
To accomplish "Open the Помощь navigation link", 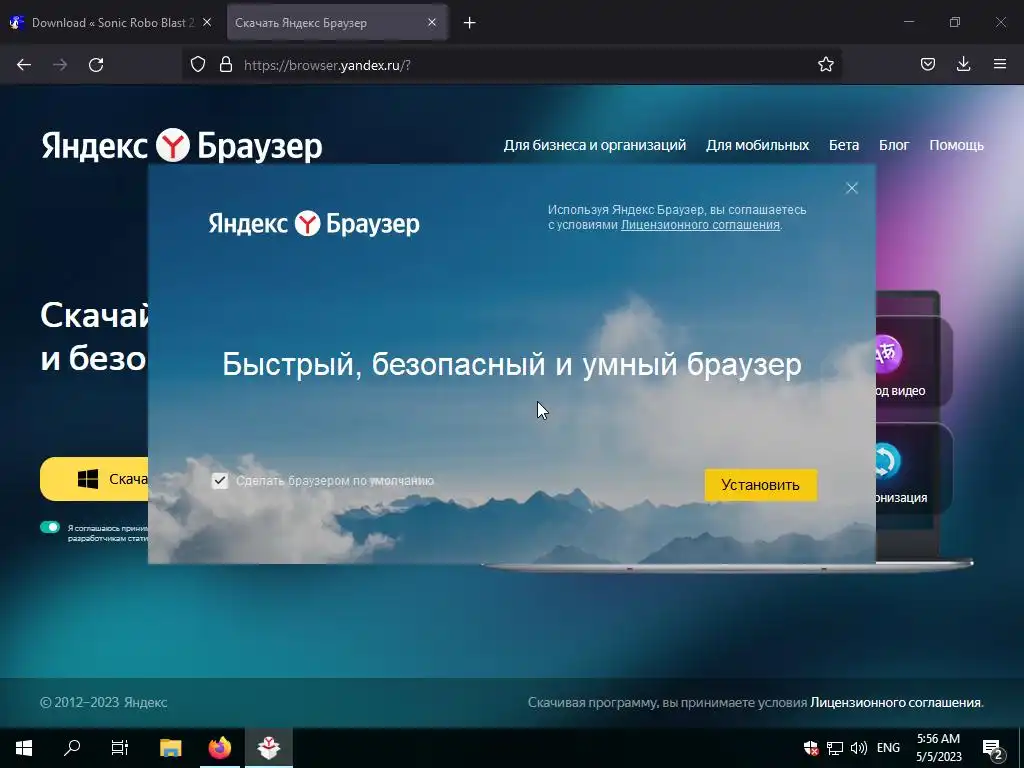I will pos(956,145).
